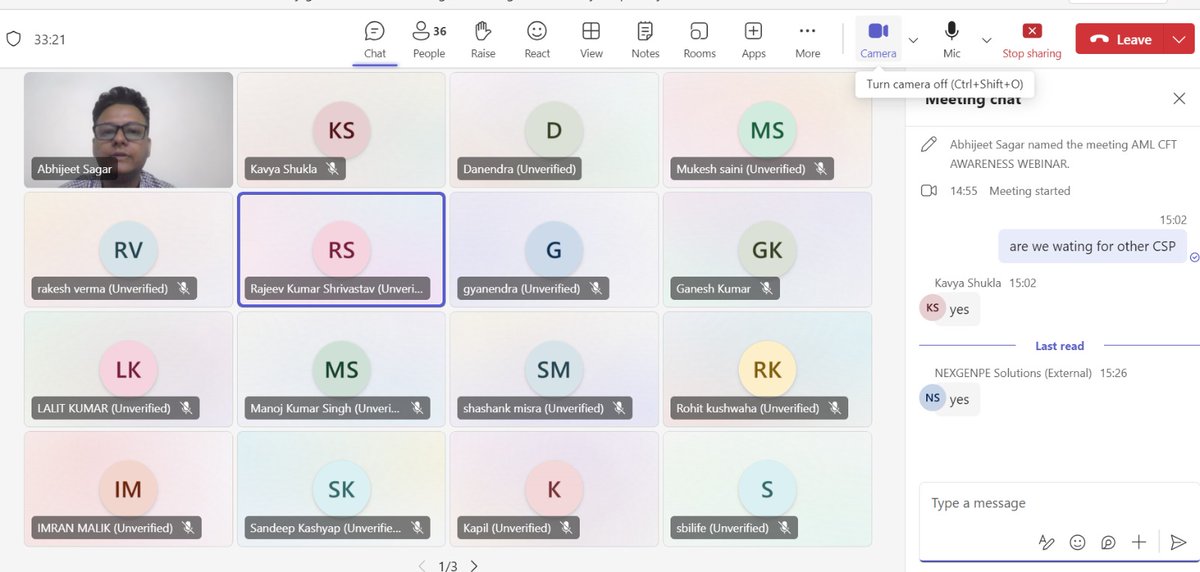Go to previous participant page
This screenshot has width=1200, height=572.
click(422, 566)
